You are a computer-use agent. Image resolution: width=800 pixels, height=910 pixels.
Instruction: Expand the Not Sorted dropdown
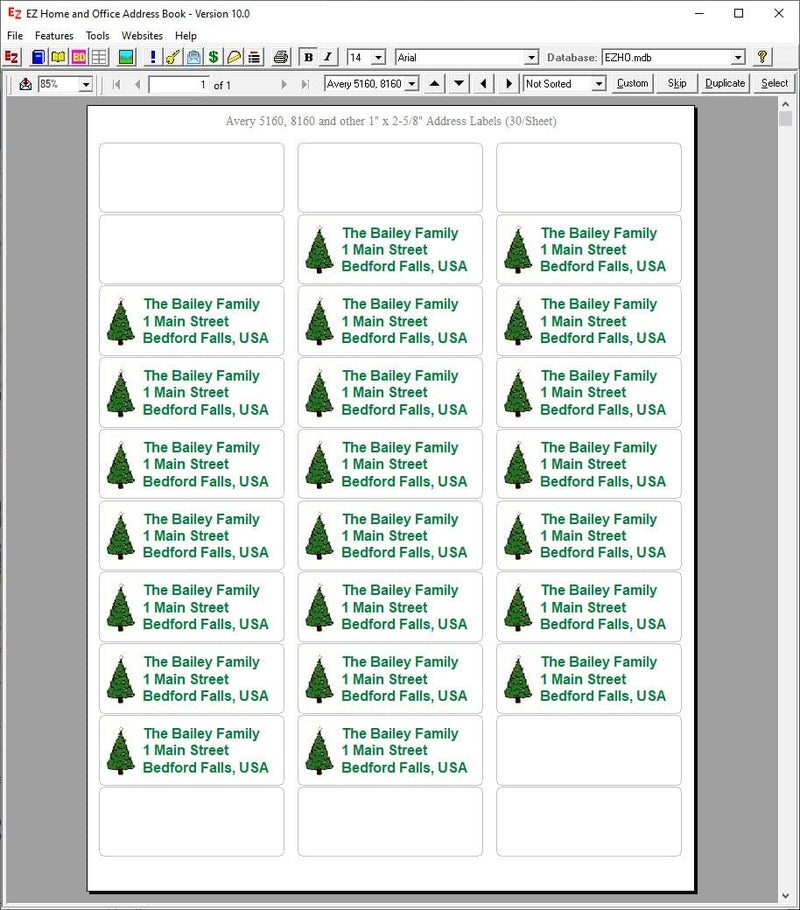click(x=599, y=84)
